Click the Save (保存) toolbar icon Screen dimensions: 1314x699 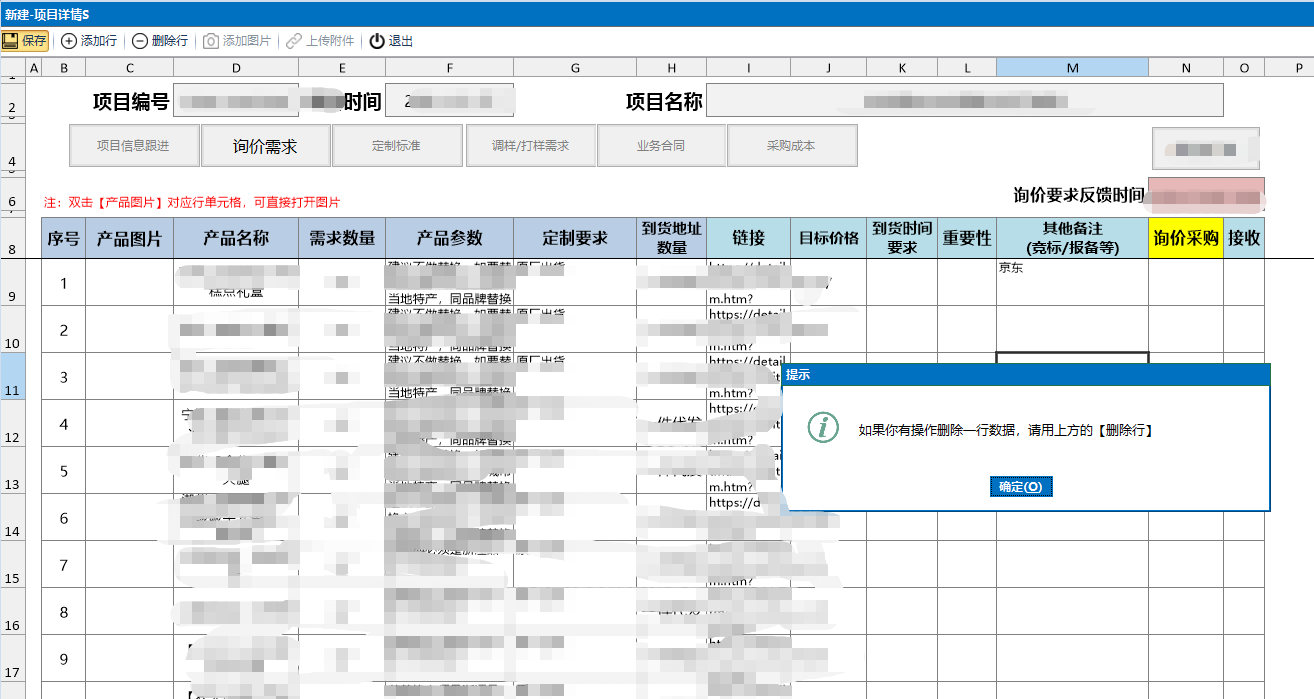pyautogui.click(x=11, y=41)
